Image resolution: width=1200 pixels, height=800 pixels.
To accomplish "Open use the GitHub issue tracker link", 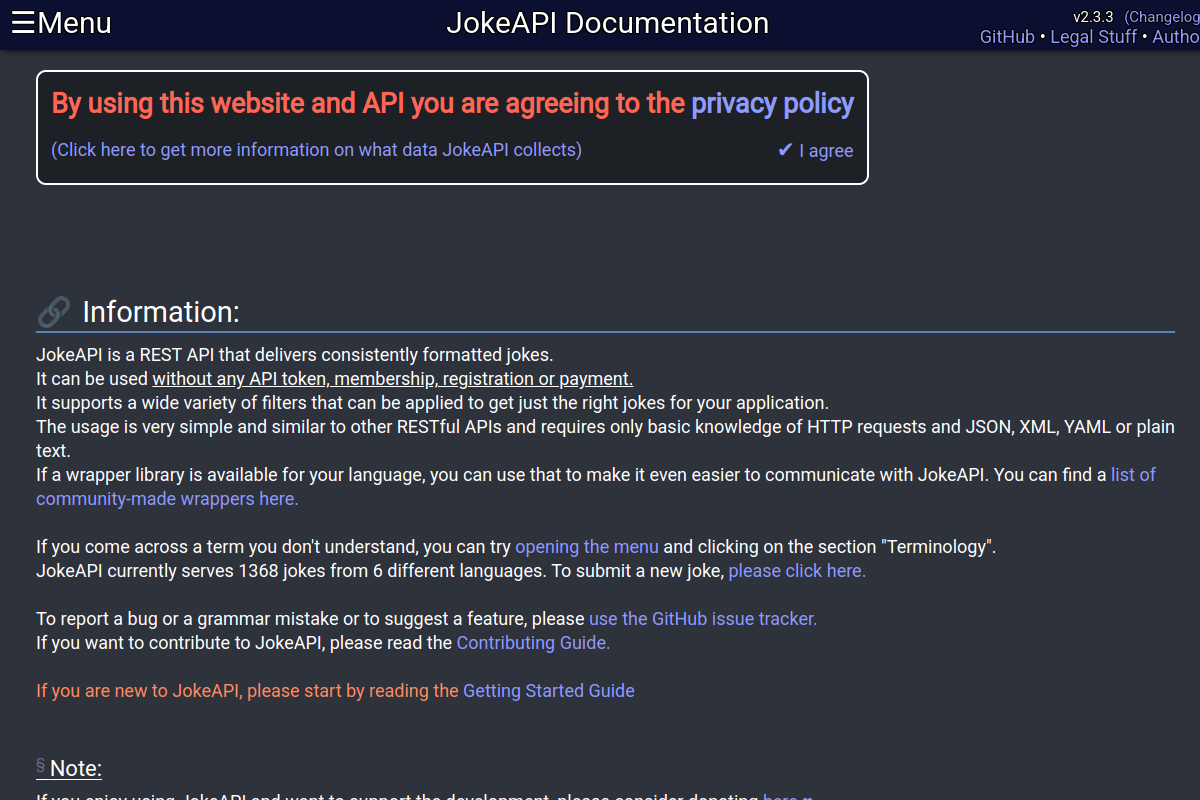I will pos(703,619).
